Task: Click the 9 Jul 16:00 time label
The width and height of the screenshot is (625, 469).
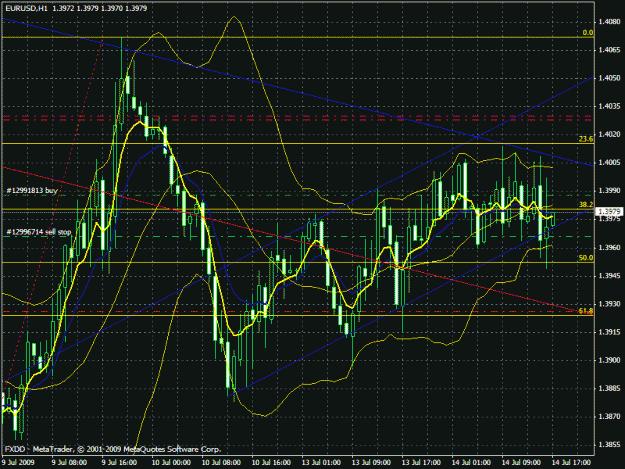Action: coord(119,463)
